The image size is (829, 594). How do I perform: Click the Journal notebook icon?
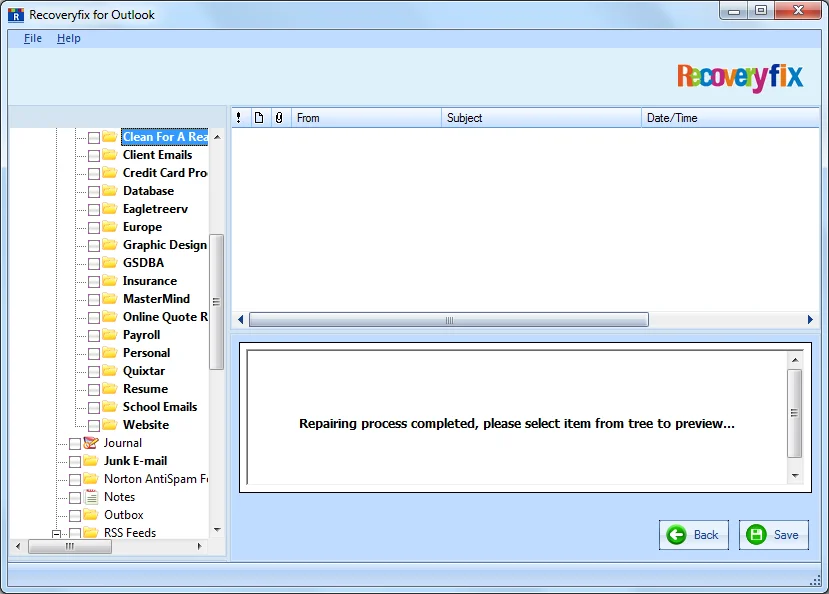[x=91, y=443]
